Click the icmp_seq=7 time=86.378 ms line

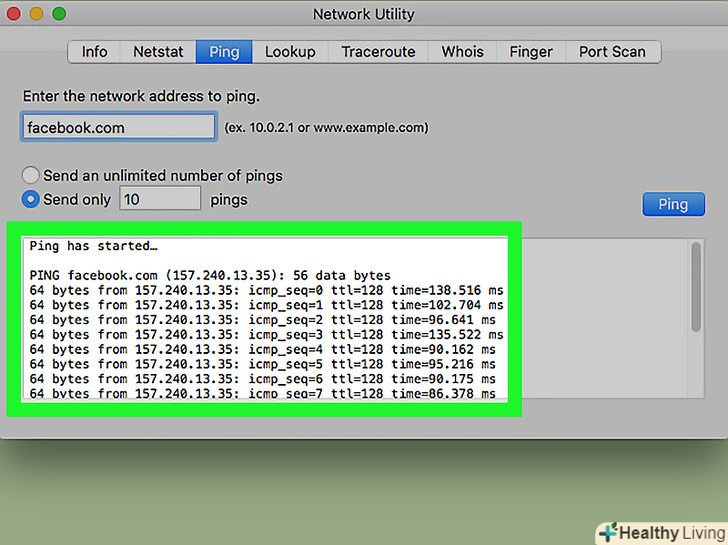pos(263,394)
